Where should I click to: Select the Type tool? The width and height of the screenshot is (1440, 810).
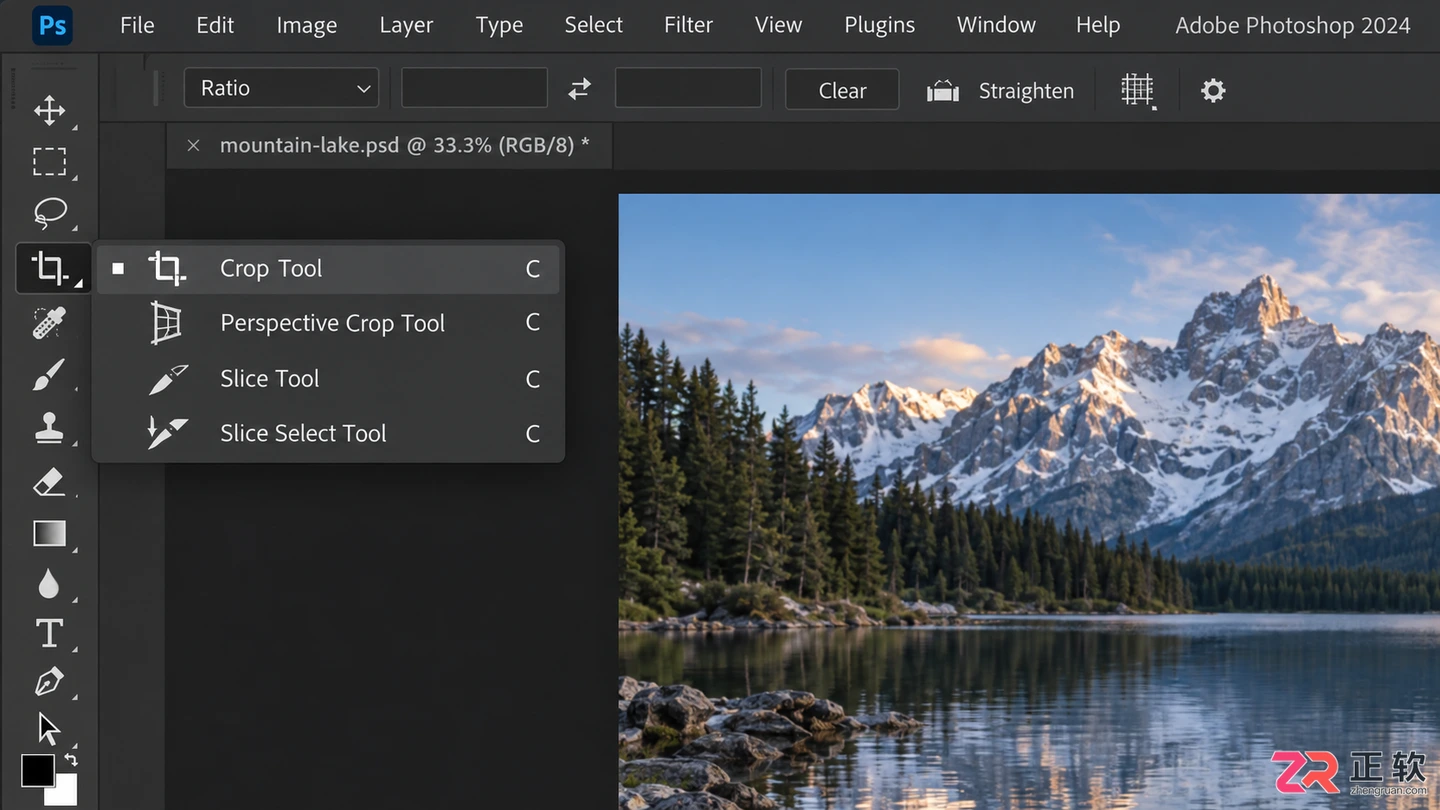(49, 634)
